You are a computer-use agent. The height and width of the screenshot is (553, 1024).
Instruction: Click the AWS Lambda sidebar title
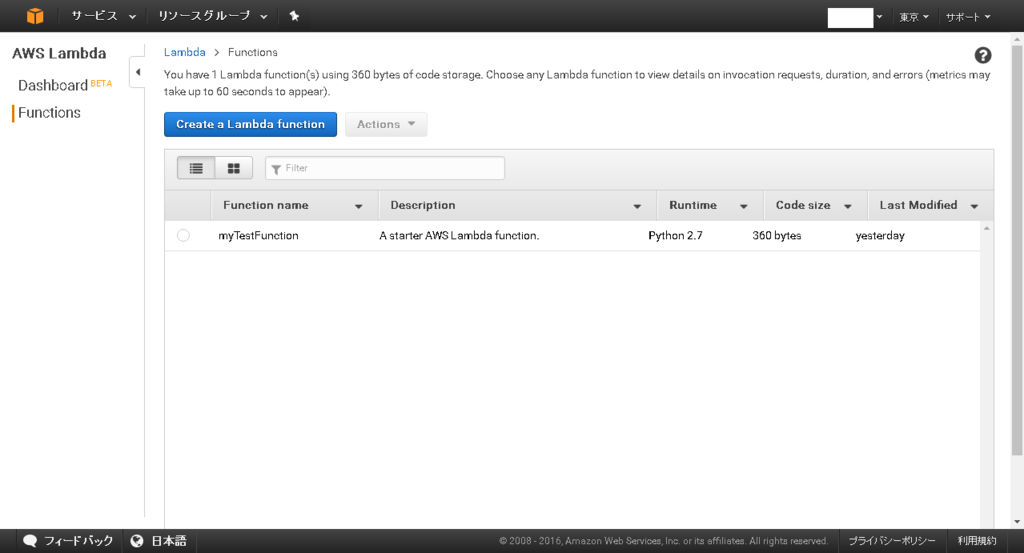(x=59, y=54)
